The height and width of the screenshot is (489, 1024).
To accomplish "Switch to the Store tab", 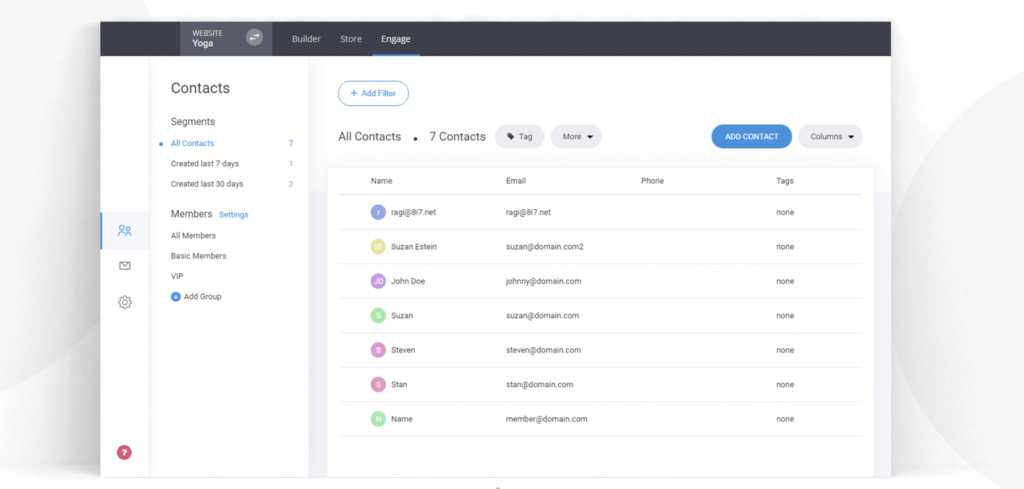I will point(351,39).
